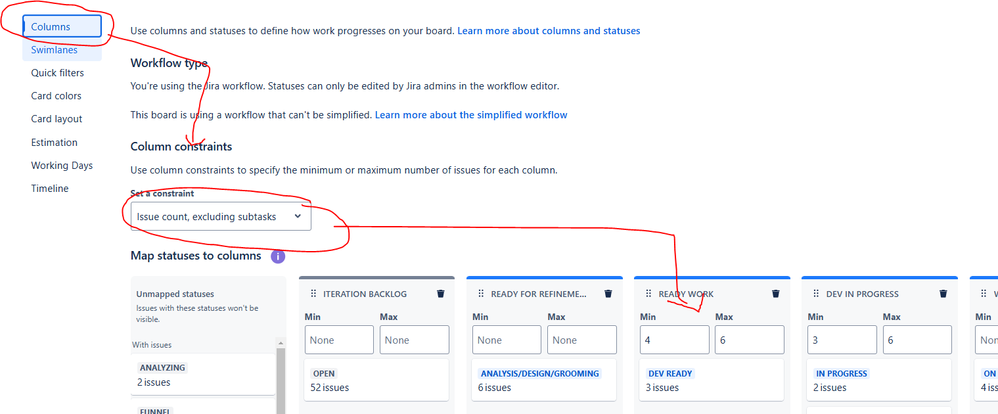Go to Quick filters settings
This screenshot has height=414, width=998.
coord(57,73)
